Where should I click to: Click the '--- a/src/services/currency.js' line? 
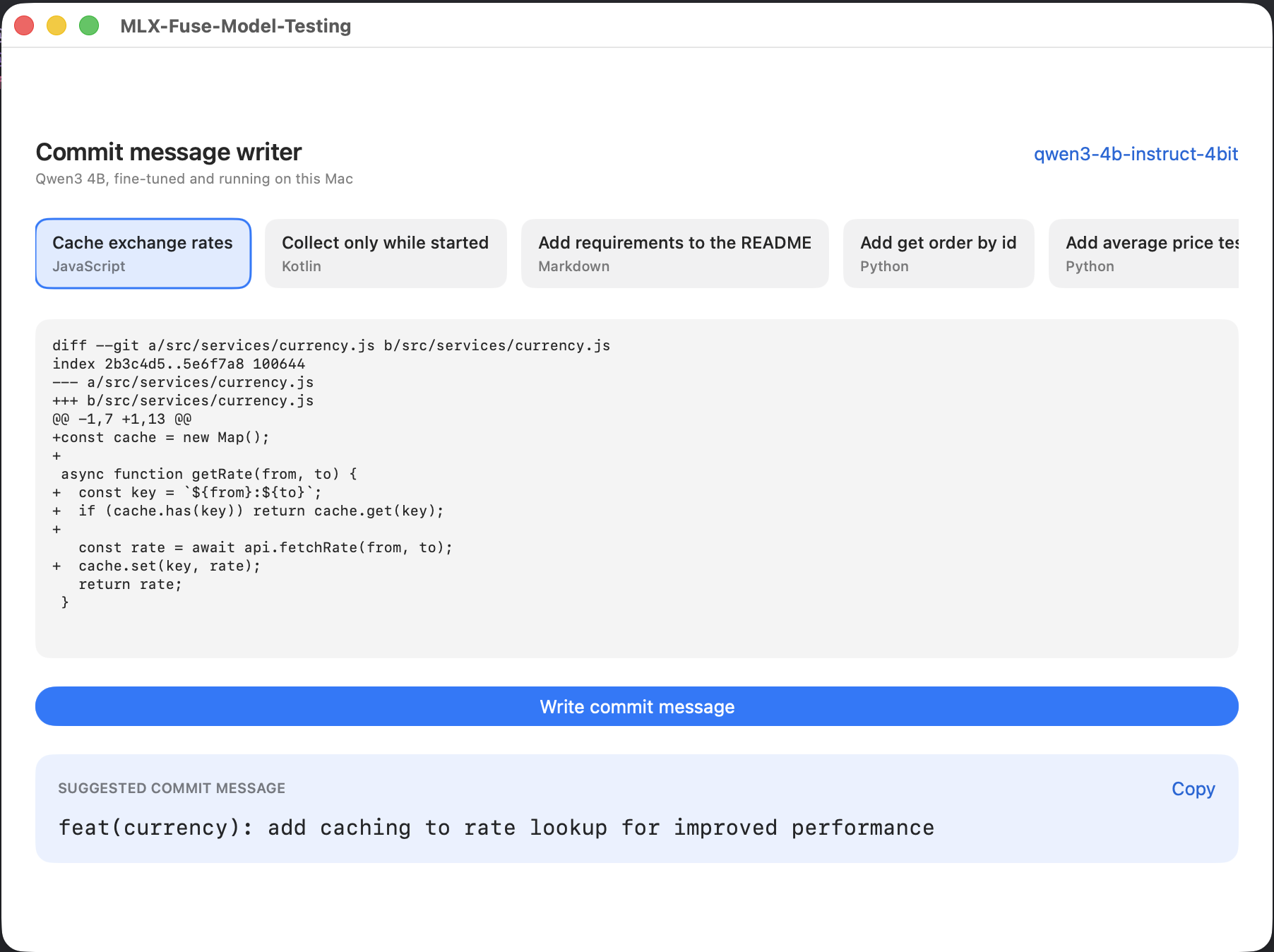click(x=183, y=382)
